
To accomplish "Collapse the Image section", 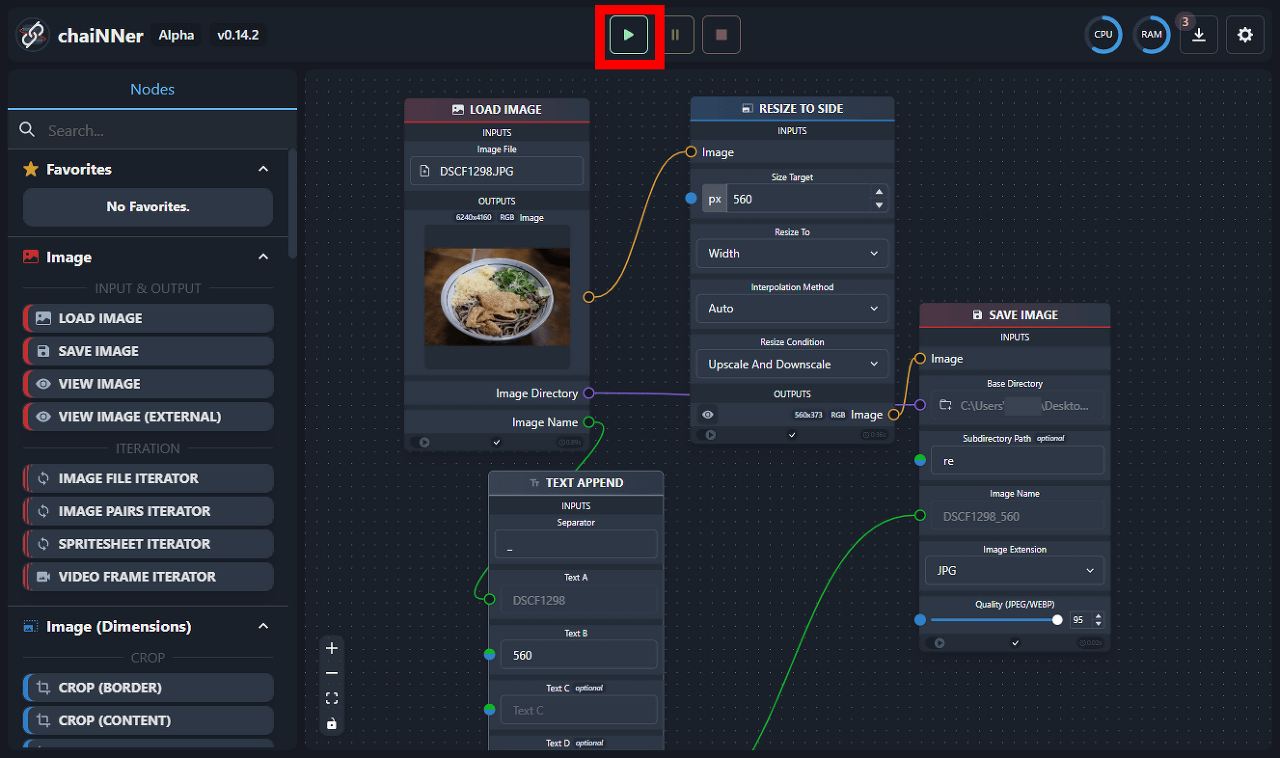I will (x=264, y=257).
